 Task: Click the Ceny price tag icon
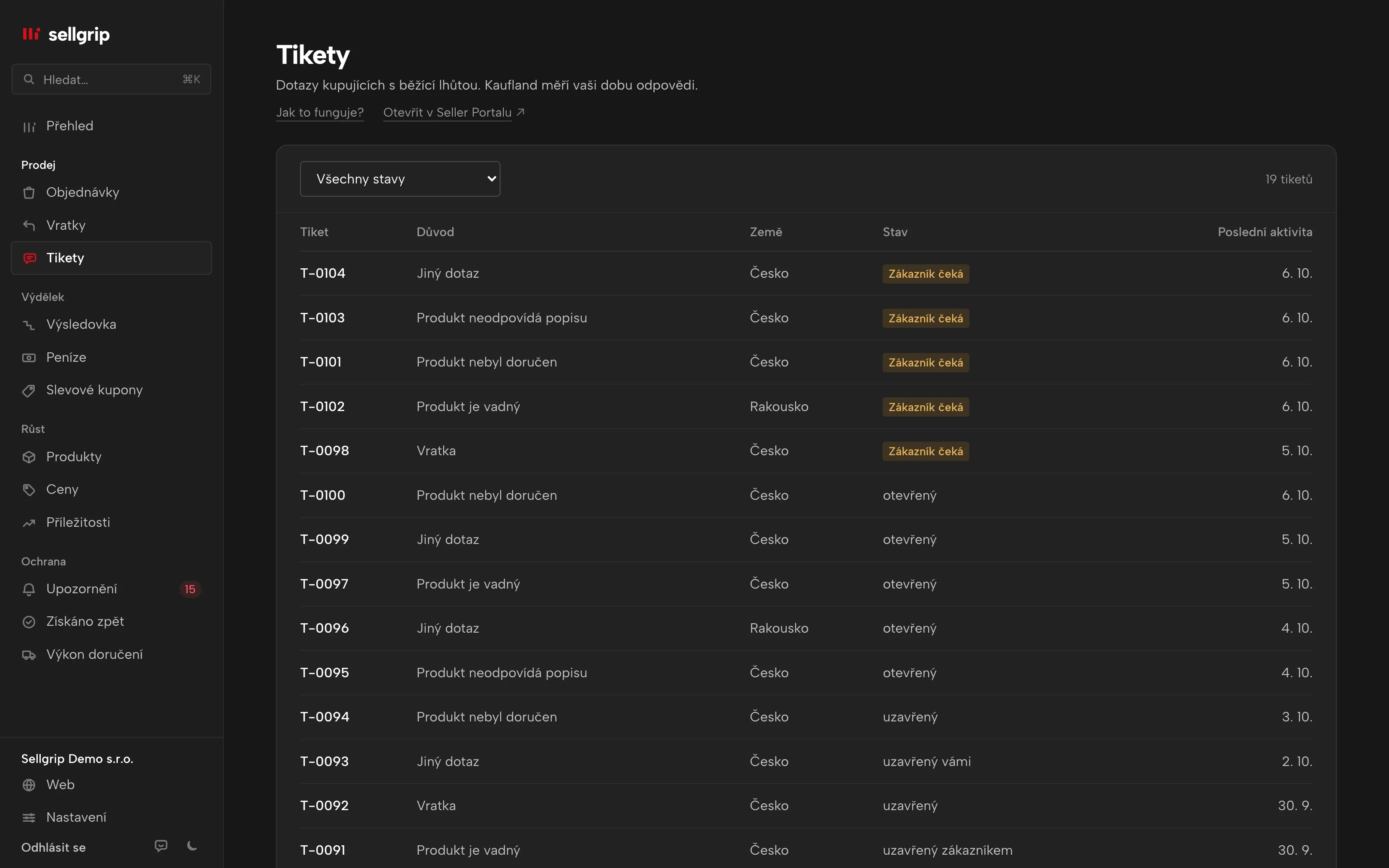(29, 490)
